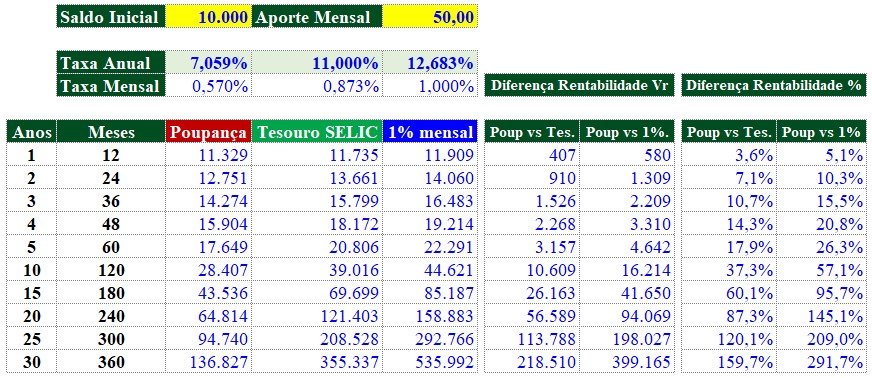Select Diferença Rentabilidade Vr header
The height and width of the screenshot is (378, 872).
point(579,86)
